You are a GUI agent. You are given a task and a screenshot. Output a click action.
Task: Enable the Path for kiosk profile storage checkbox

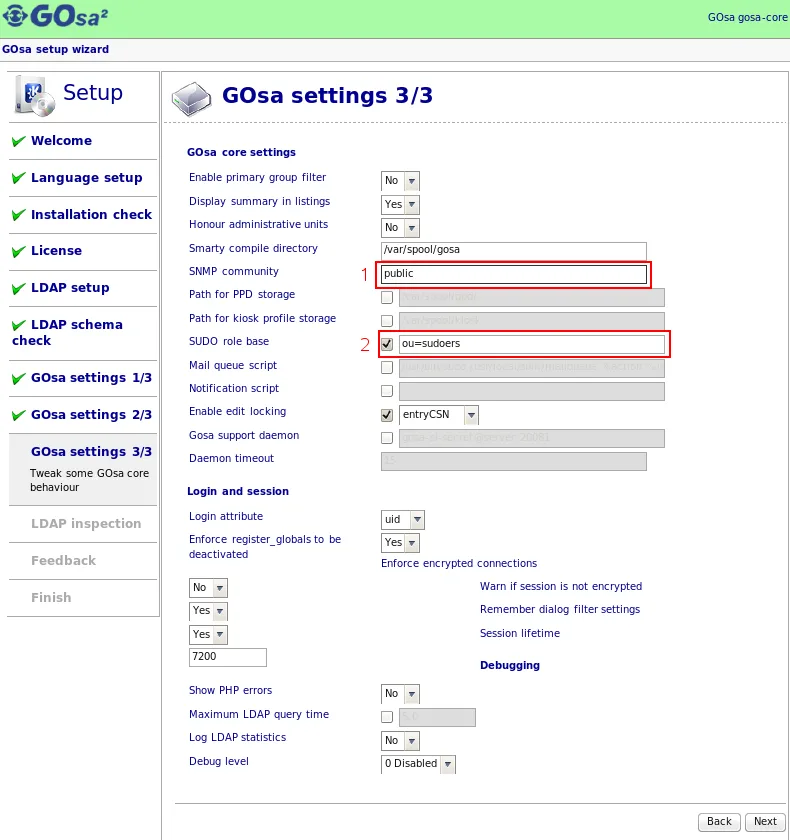pyautogui.click(x=387, y=321)
